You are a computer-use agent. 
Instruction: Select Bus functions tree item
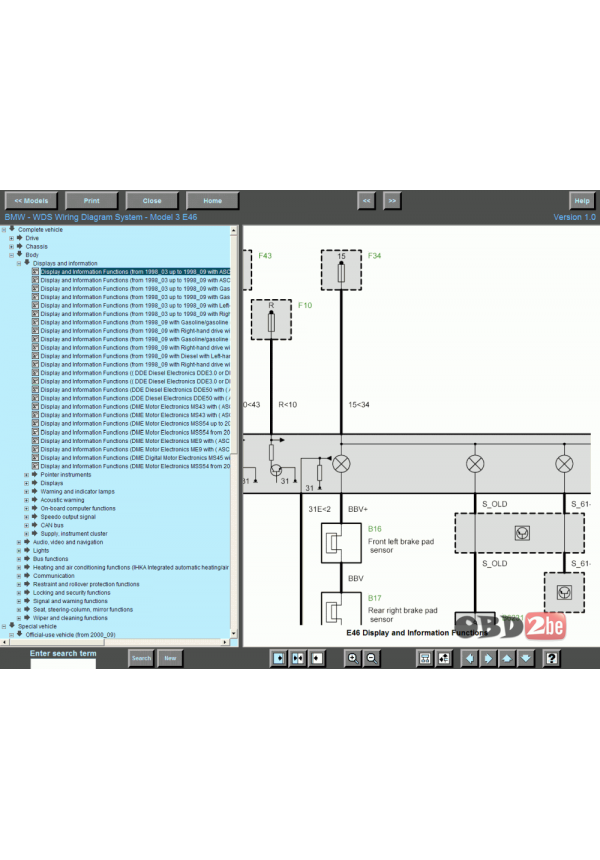(x=50, y=559)
